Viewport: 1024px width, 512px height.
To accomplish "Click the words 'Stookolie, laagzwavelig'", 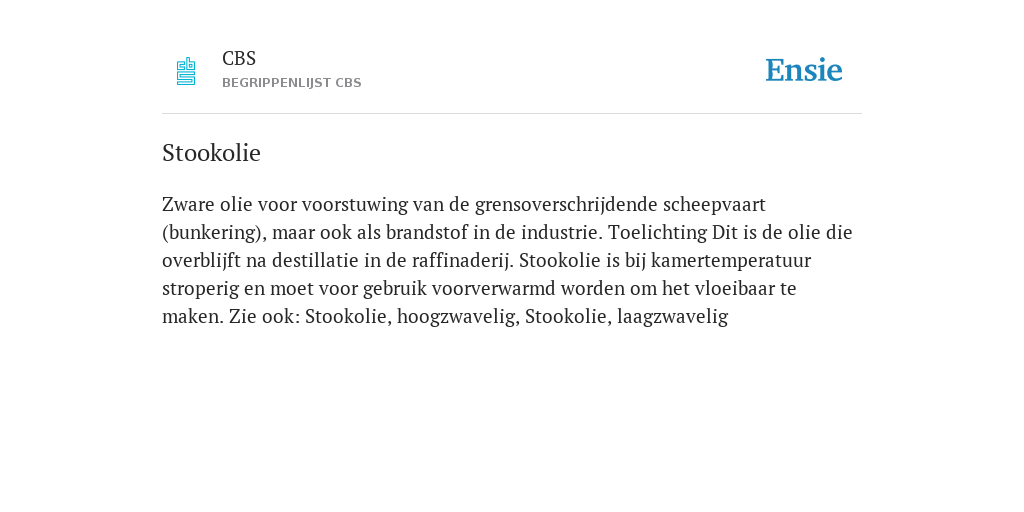I will click(x=627, y=317).
